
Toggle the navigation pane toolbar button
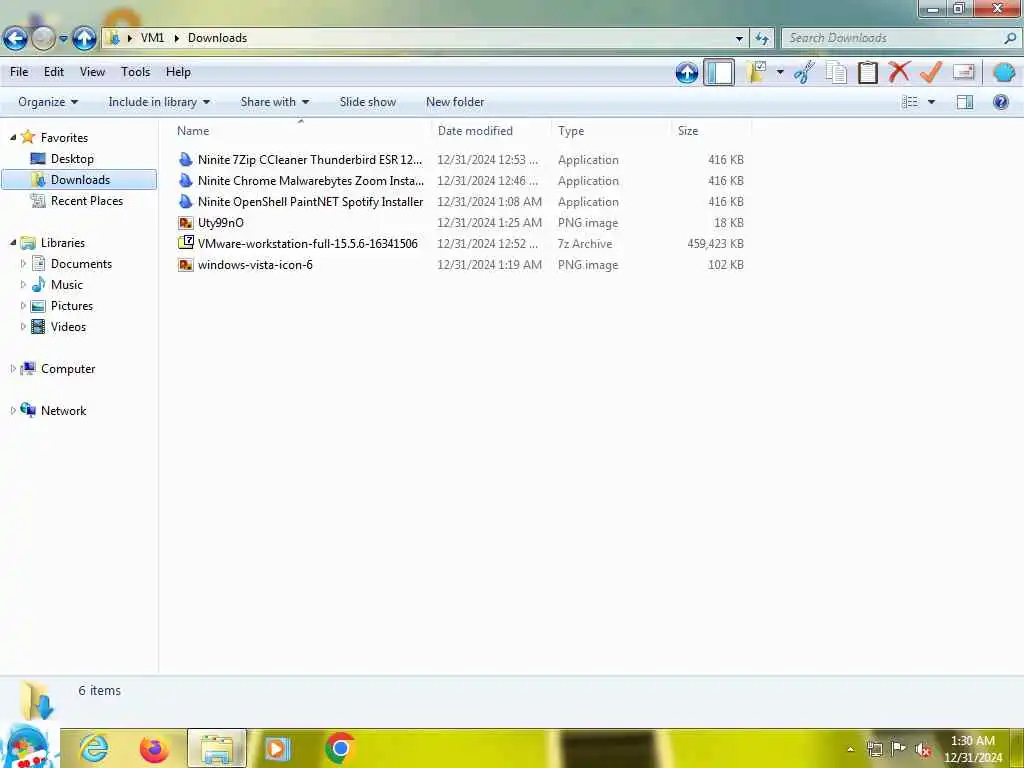point(718,72)
